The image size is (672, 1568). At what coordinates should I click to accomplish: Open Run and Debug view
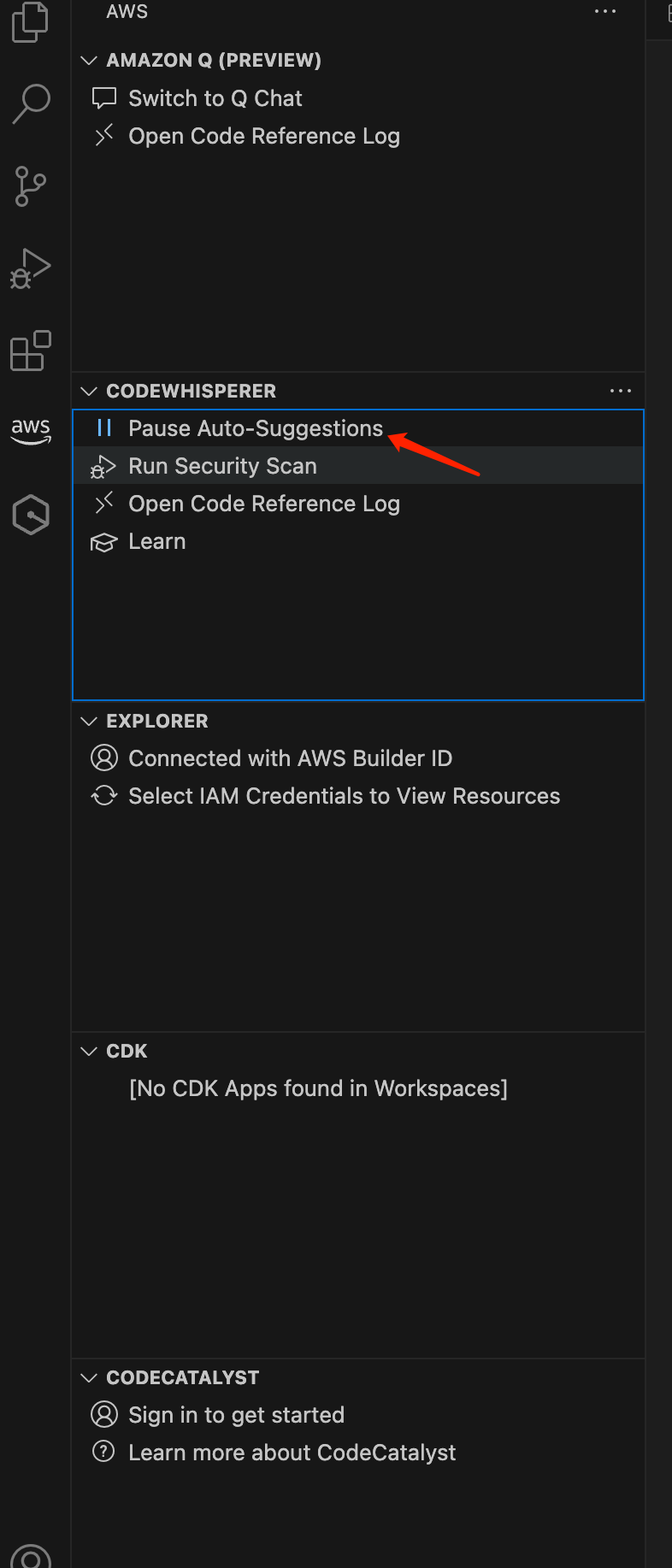tap(31, 268)
